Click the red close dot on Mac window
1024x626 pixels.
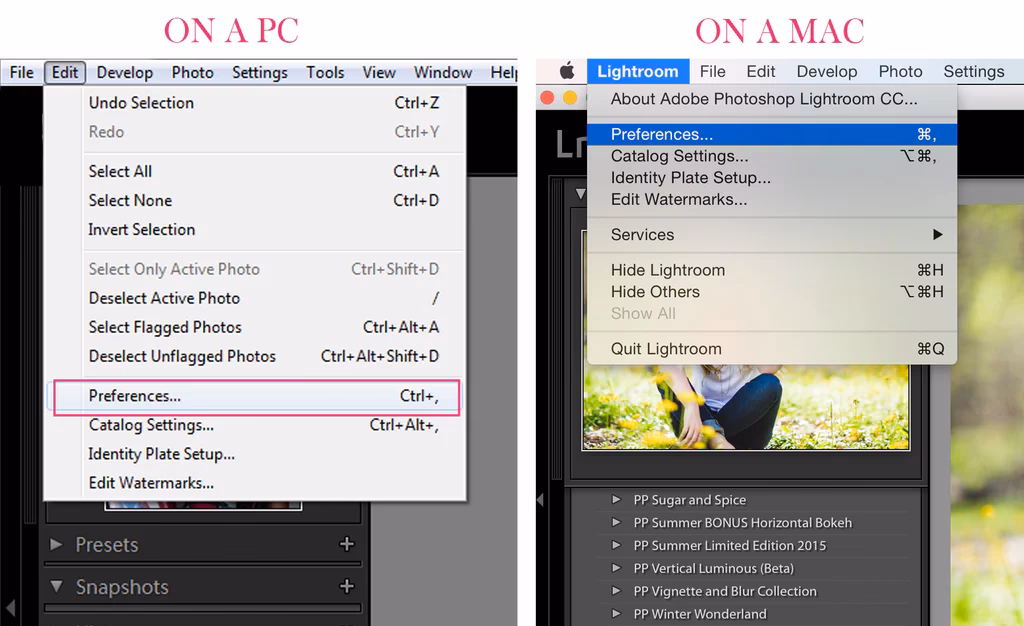(x=547, y=98)
